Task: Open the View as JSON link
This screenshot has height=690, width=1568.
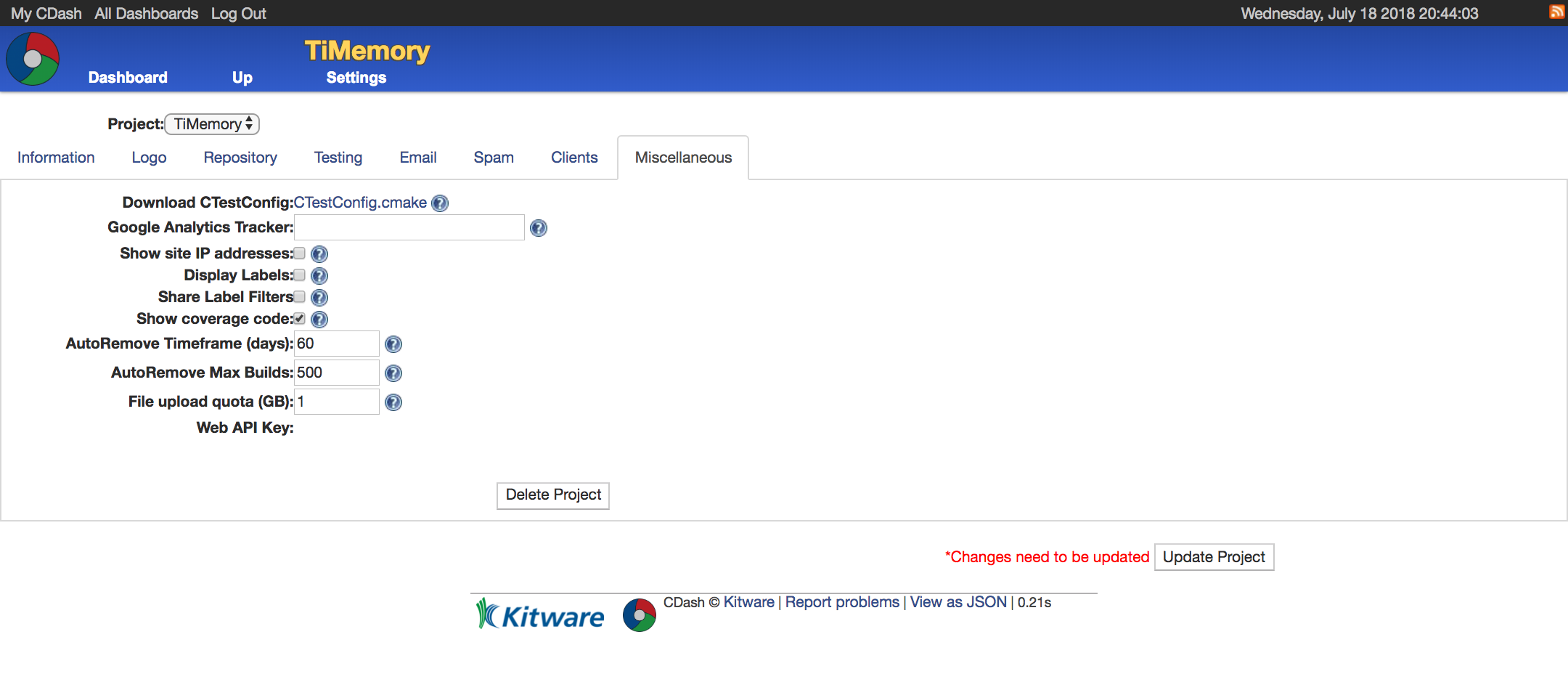Action: (958, 602)
